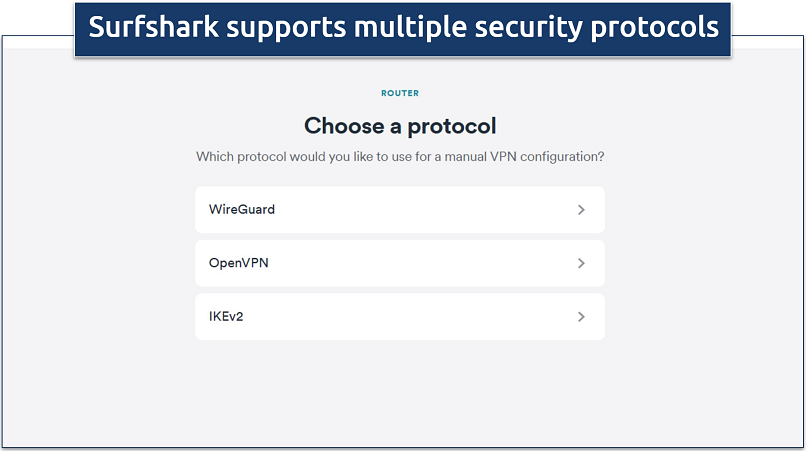This screenshot has width=806, height=451.
Task: Click the IKEv2 text label
Action: pyautogui.click(x=226, y=316)
